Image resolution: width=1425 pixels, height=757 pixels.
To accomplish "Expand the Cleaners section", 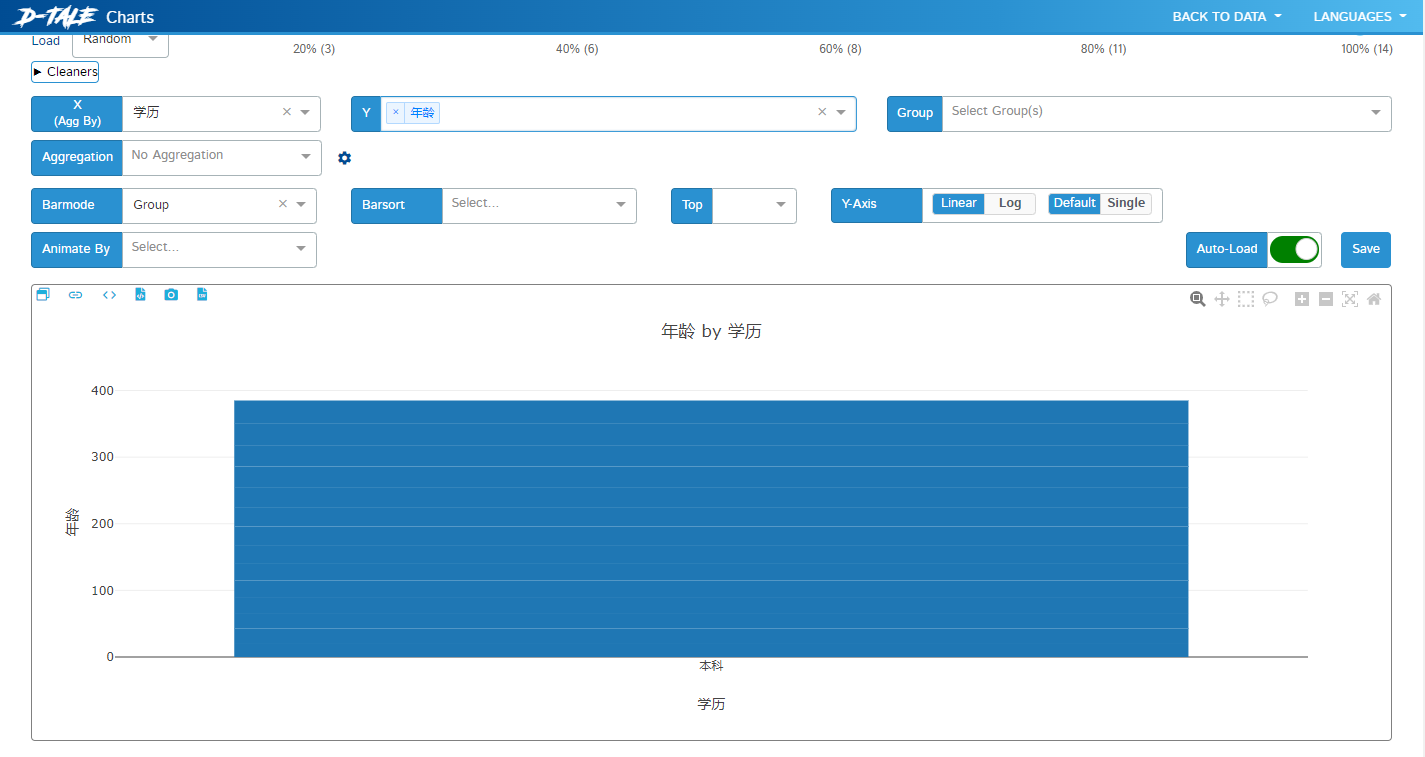I will click(65, 72).
